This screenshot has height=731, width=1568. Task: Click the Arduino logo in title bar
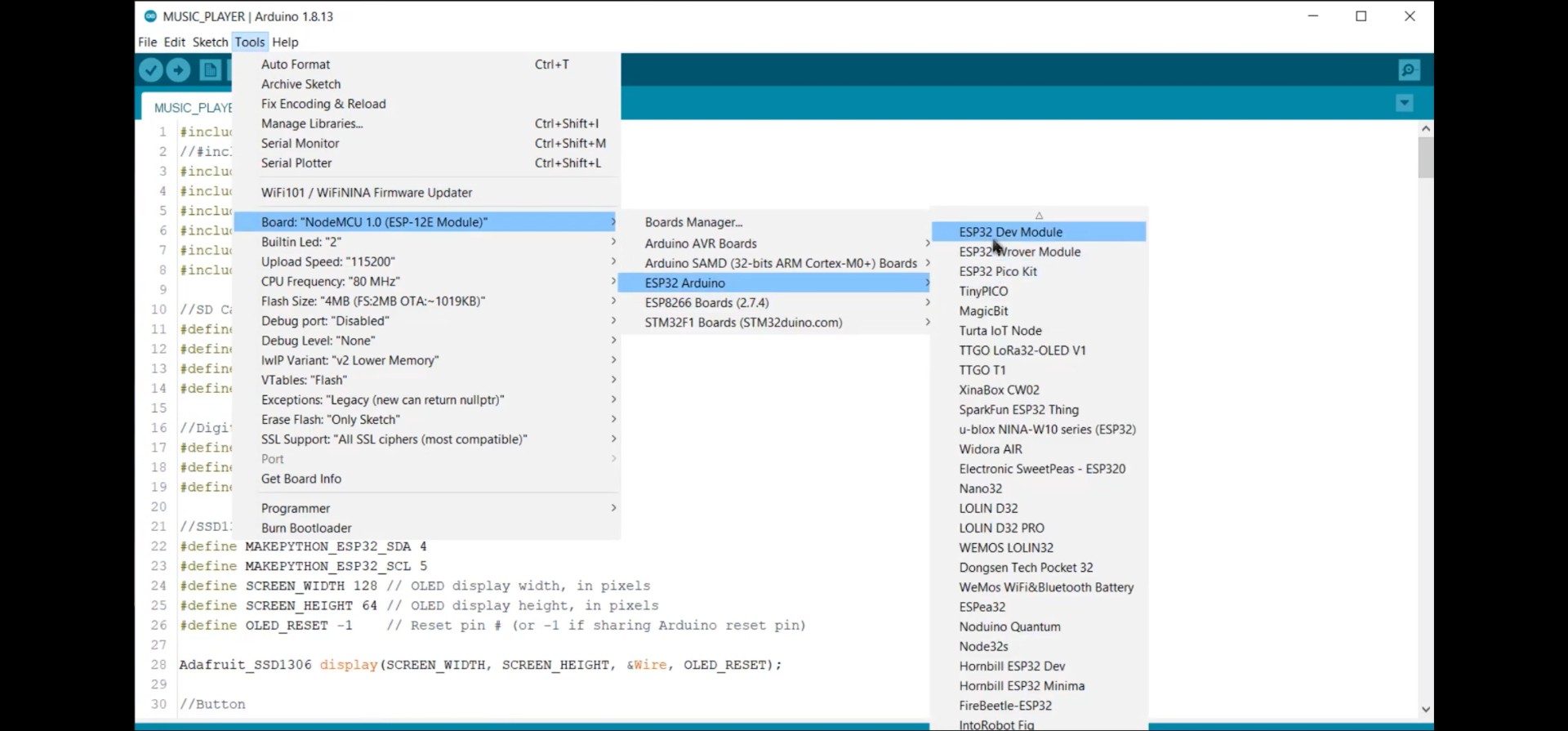[150, 16]
